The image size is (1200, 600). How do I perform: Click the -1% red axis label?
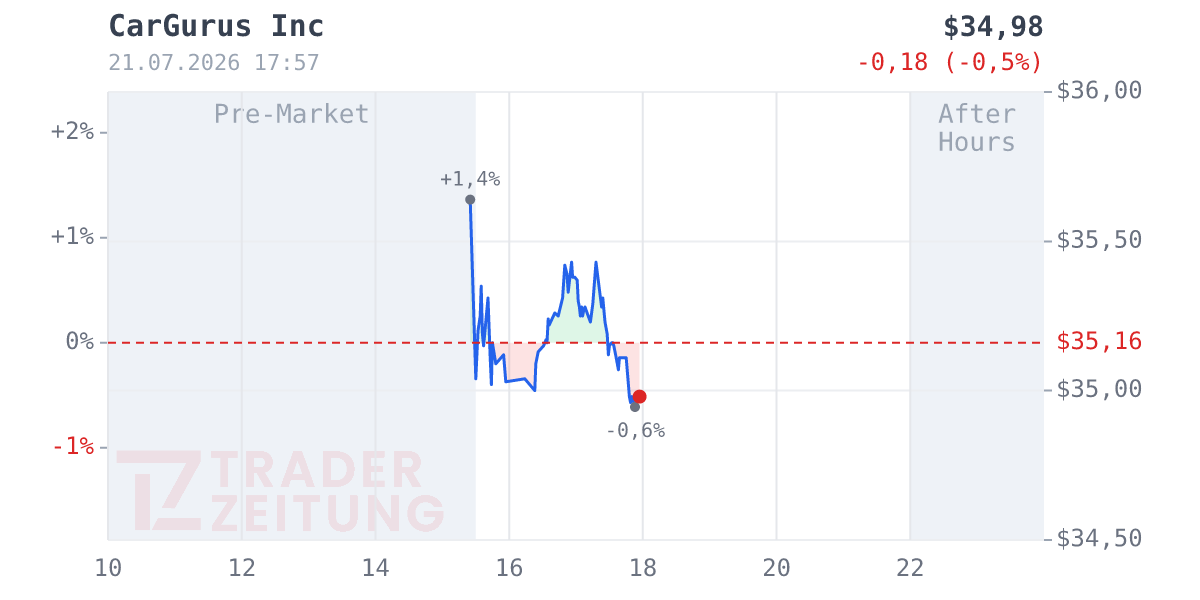click(x=72, y=446)
